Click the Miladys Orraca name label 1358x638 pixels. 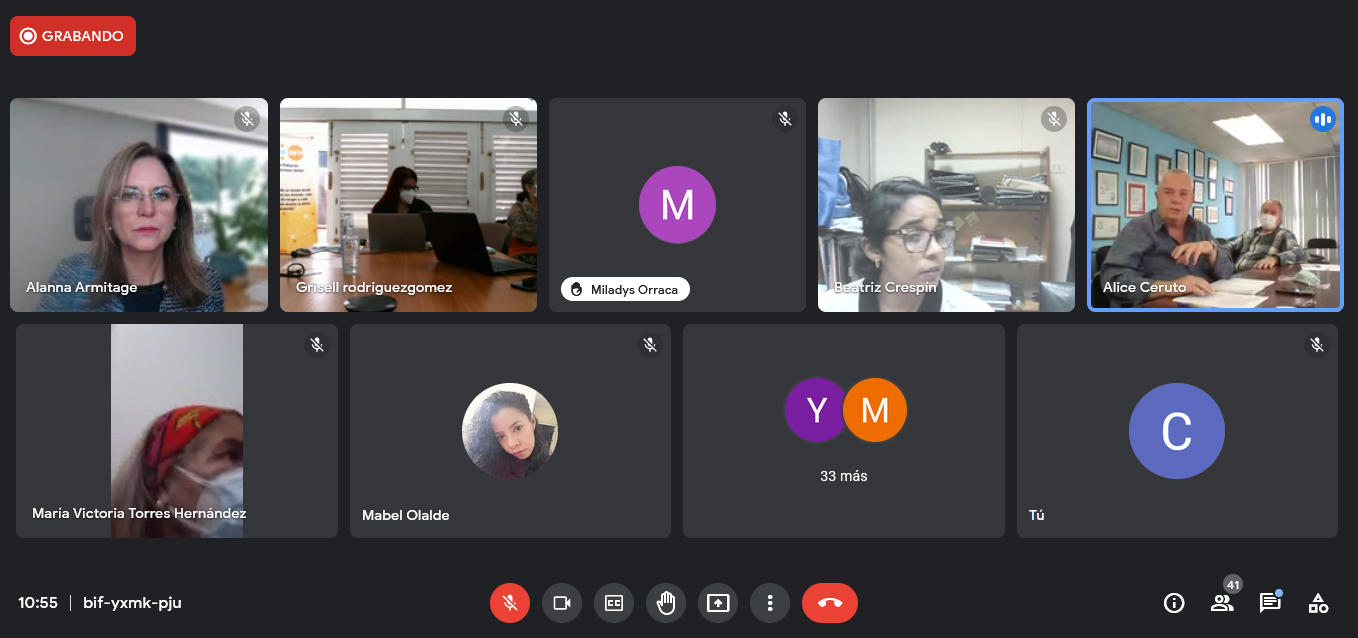coord(625,290)
